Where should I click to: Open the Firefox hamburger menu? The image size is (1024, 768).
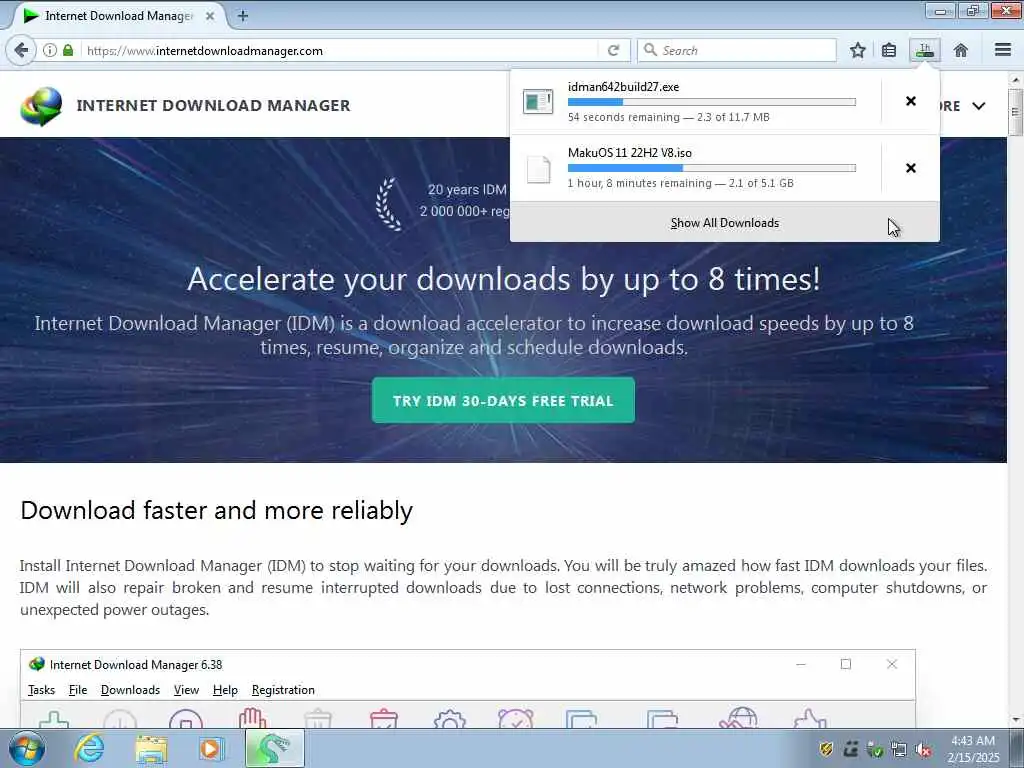[x=1003, y=50]
